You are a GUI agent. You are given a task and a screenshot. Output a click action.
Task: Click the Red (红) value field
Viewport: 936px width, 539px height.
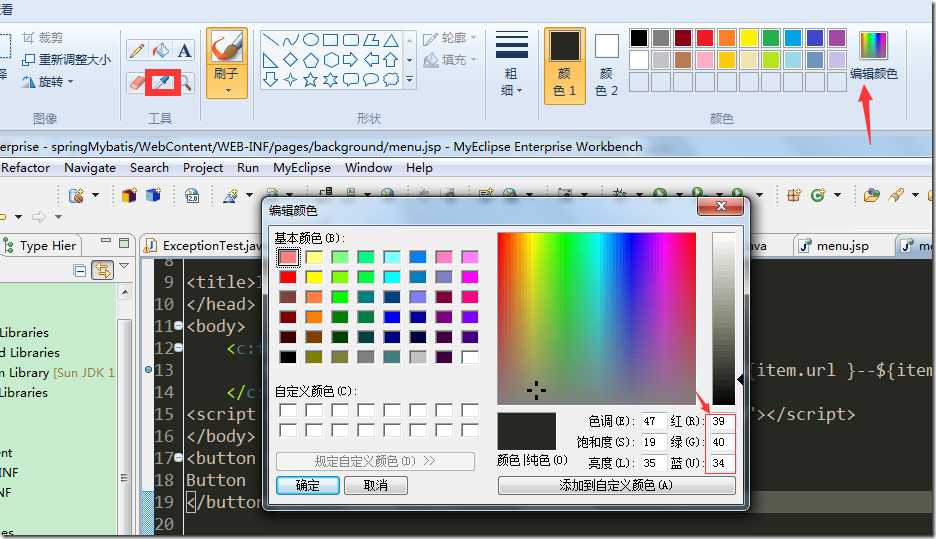(721, 421)
